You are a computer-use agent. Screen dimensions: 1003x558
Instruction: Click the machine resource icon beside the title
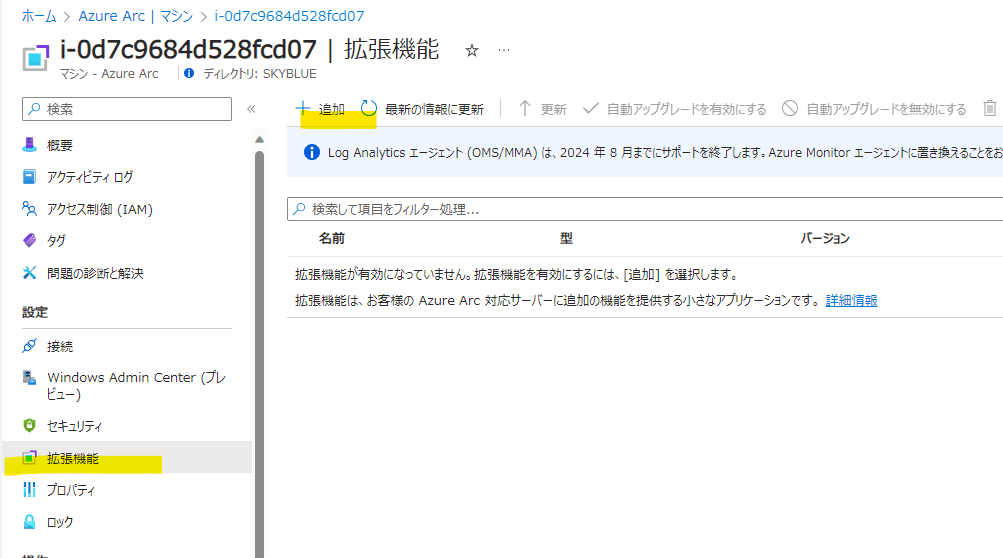tap(36, 58)
